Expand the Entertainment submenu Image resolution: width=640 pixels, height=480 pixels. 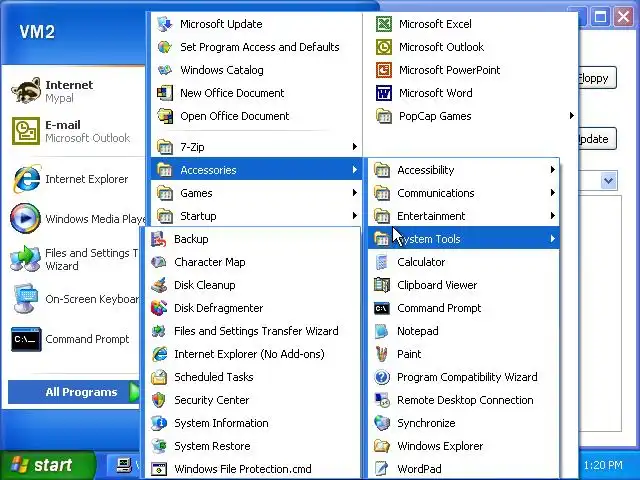coord(464,216)
